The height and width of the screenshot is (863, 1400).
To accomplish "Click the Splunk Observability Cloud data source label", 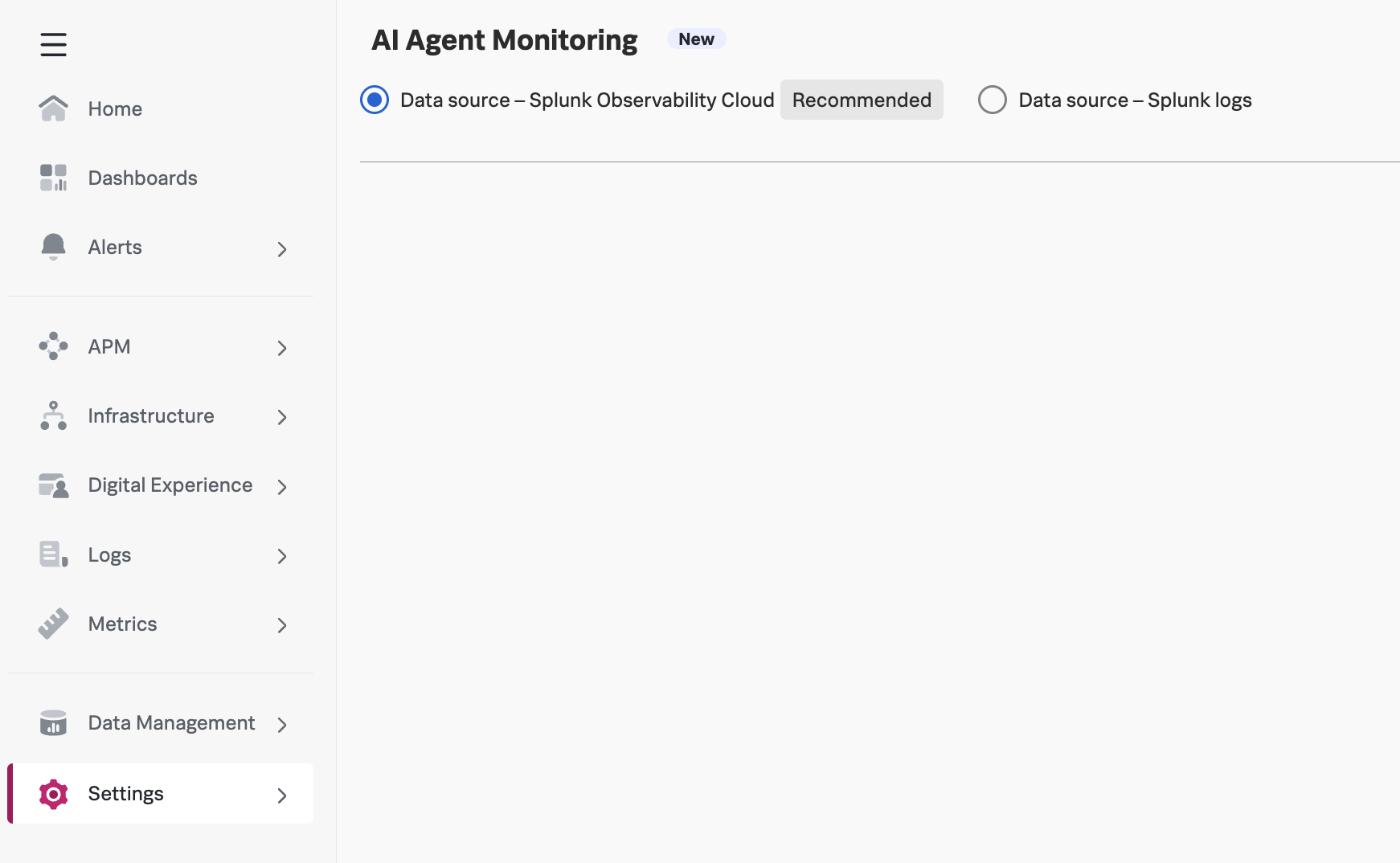I will click(x=587, y=100).
